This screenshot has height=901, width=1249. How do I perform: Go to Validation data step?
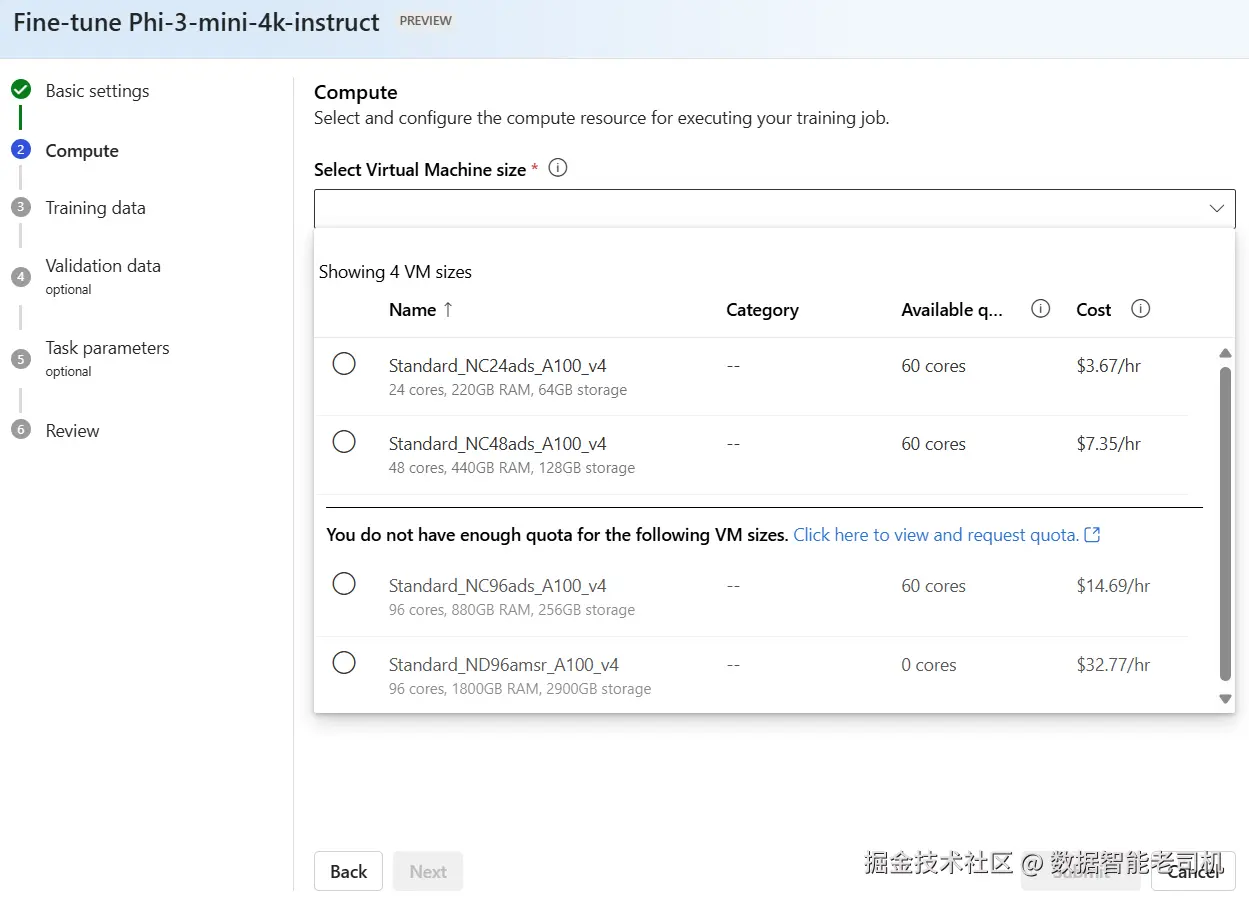click(103, 266)
